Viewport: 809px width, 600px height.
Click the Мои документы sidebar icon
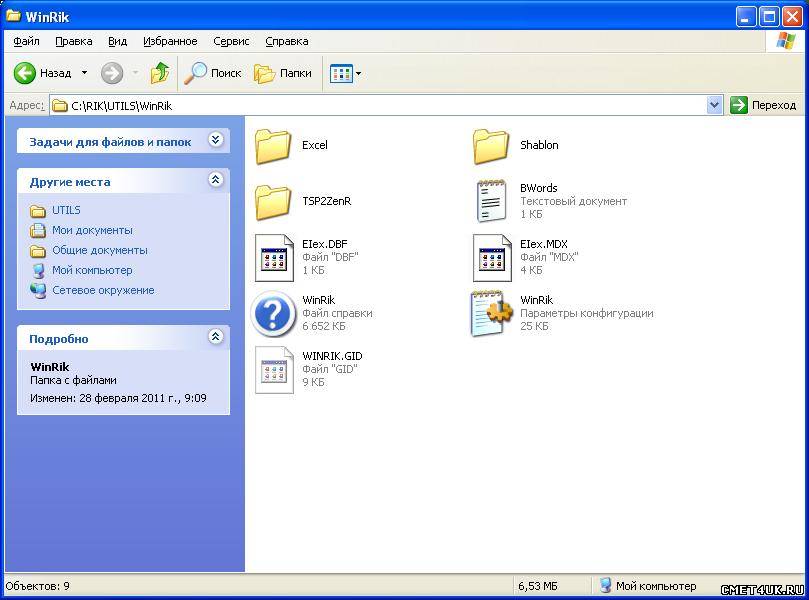38,231
